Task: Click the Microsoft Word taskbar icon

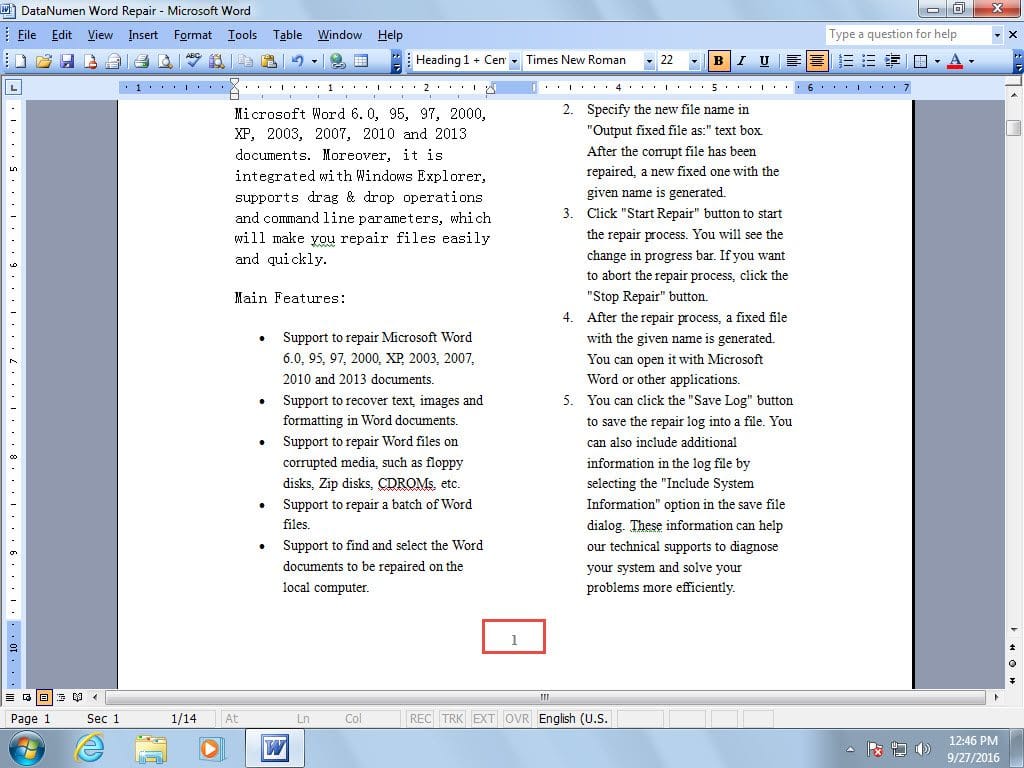Action: 273,748
